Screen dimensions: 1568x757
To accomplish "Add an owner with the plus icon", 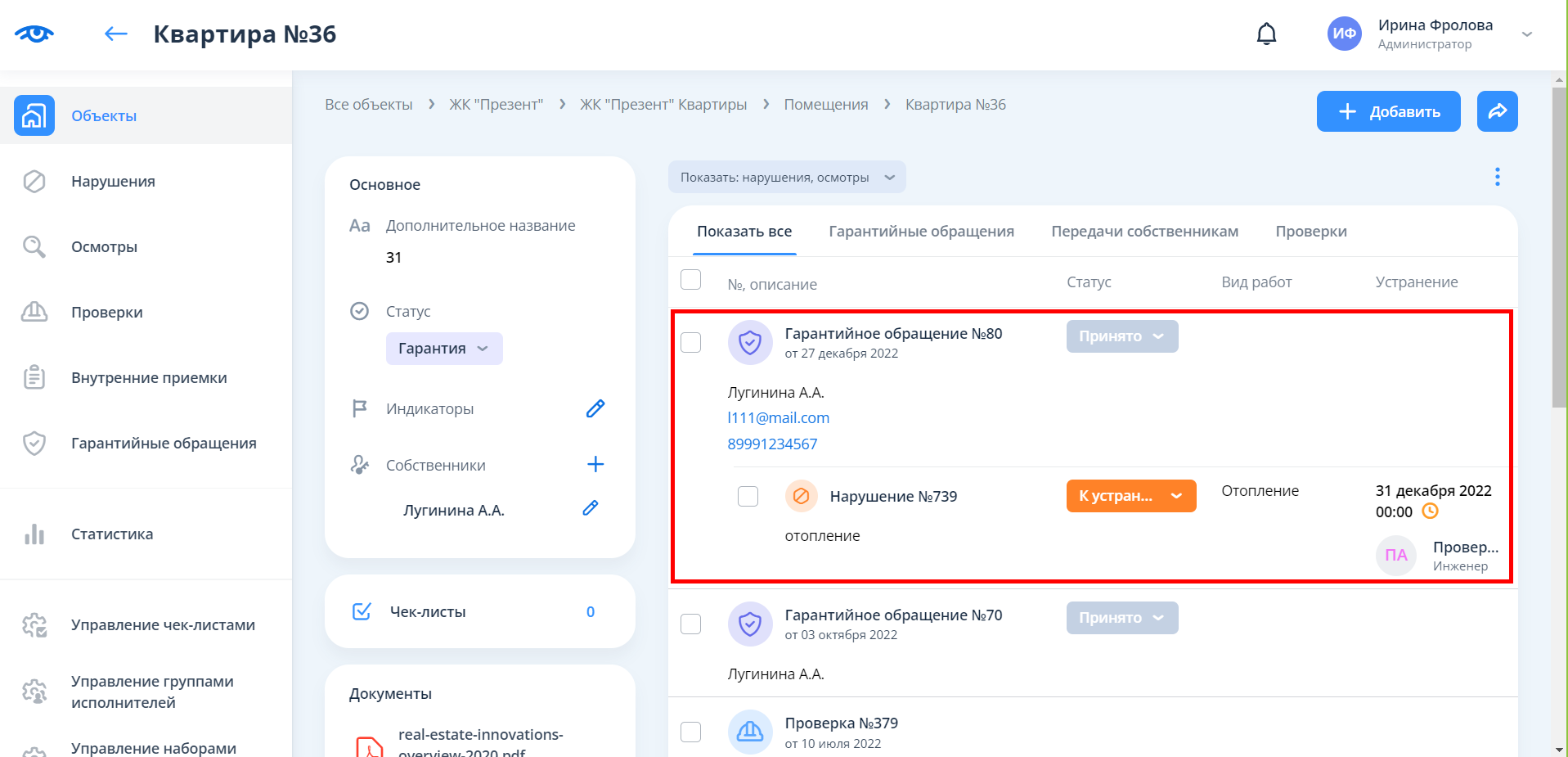I will [x=595, y=465].
